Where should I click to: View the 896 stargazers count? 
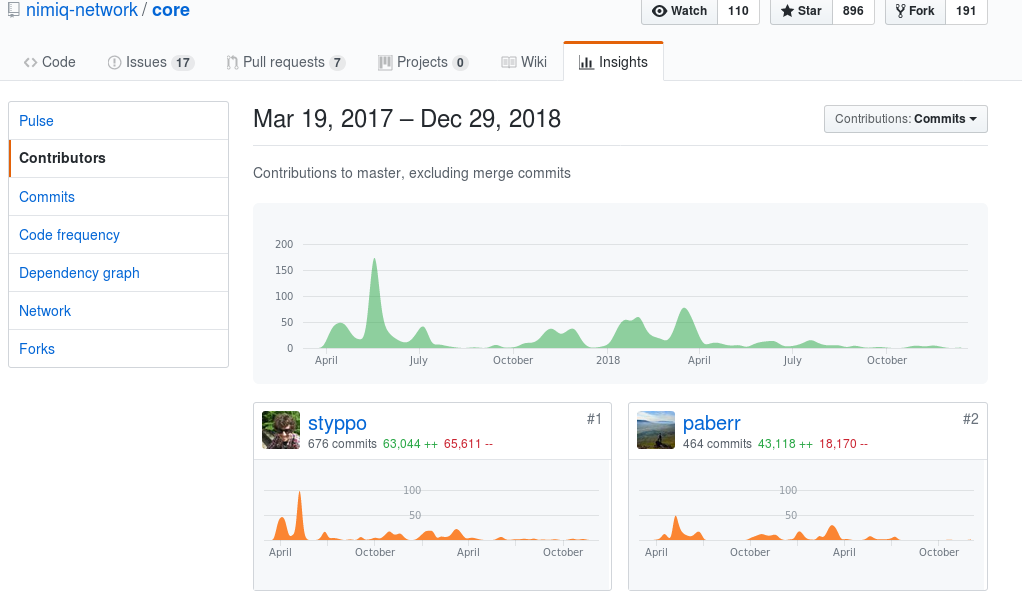(x=853, y=11)
